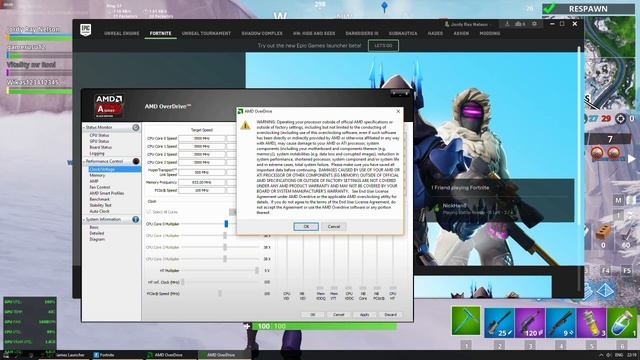Switch to the Fortnite launcher tab
The image size is (640, 360).
click(160, 33)
